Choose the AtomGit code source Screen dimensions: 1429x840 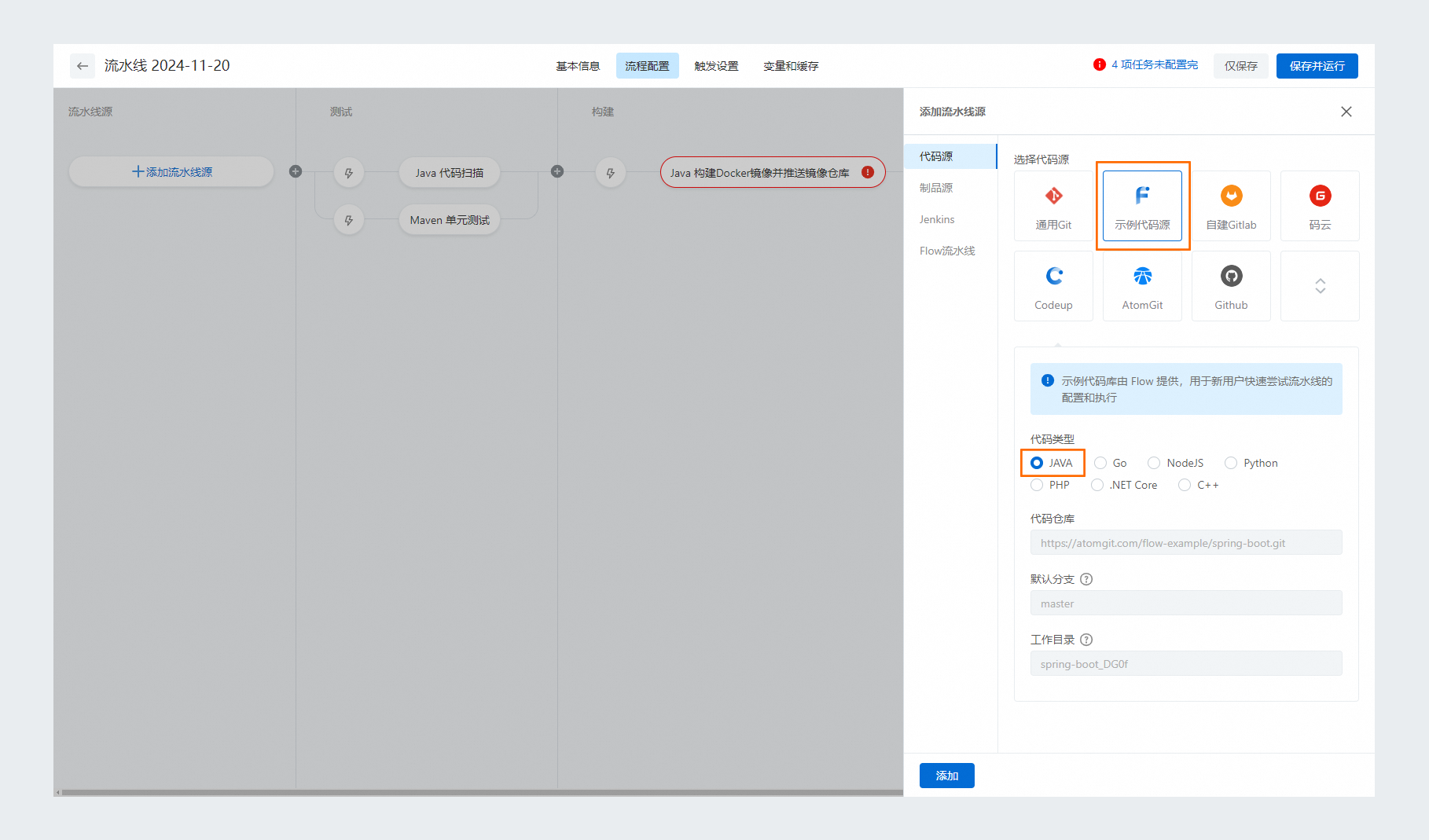[x=1142, y=286]
